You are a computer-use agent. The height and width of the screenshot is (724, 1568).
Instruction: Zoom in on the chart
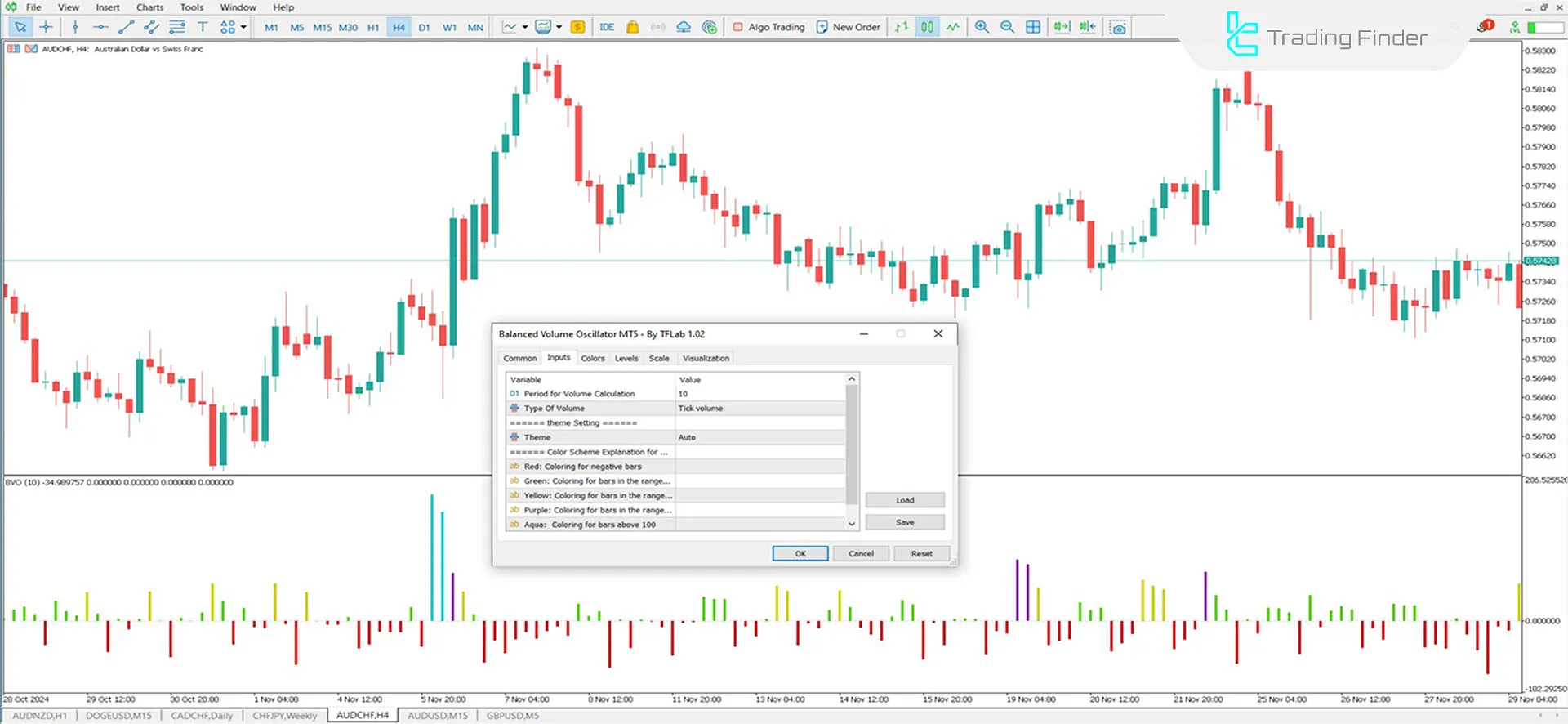click(982, 27)
